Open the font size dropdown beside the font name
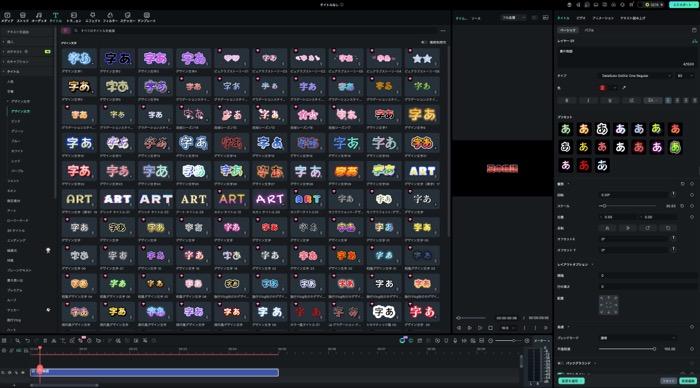Viewport: 700px width, 388px height. click(x=686, y=76)
